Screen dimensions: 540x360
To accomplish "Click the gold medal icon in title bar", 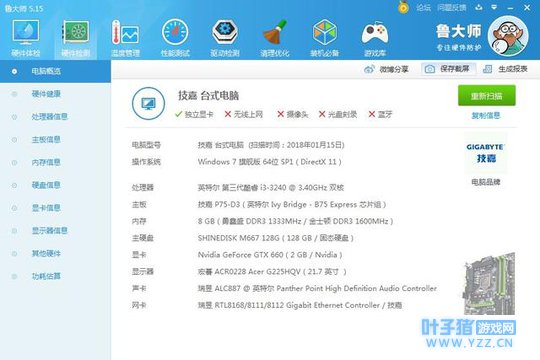I will (x=403, y=7).
